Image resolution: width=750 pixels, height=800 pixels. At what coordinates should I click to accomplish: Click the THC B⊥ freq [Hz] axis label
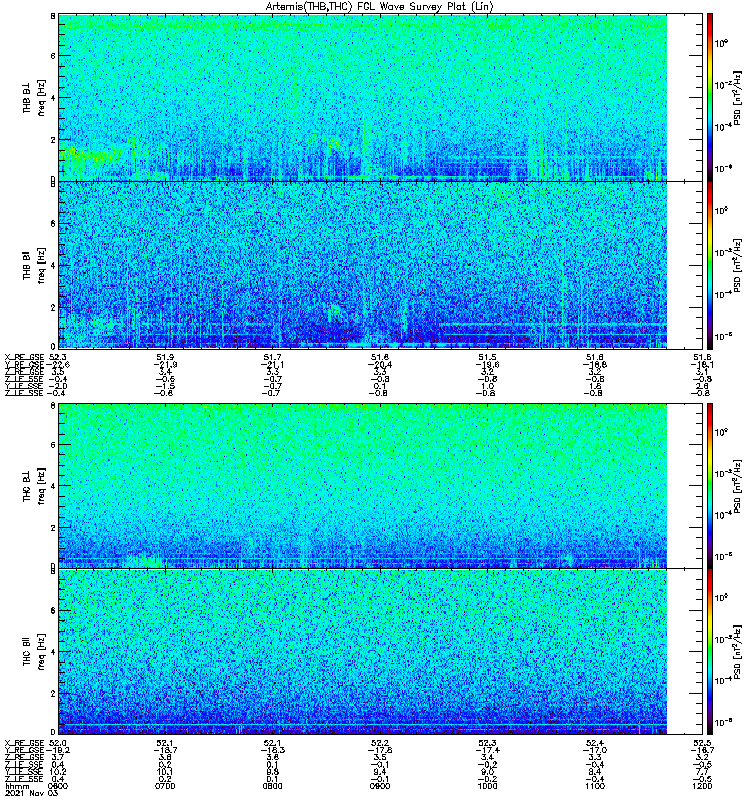point(34,486)
